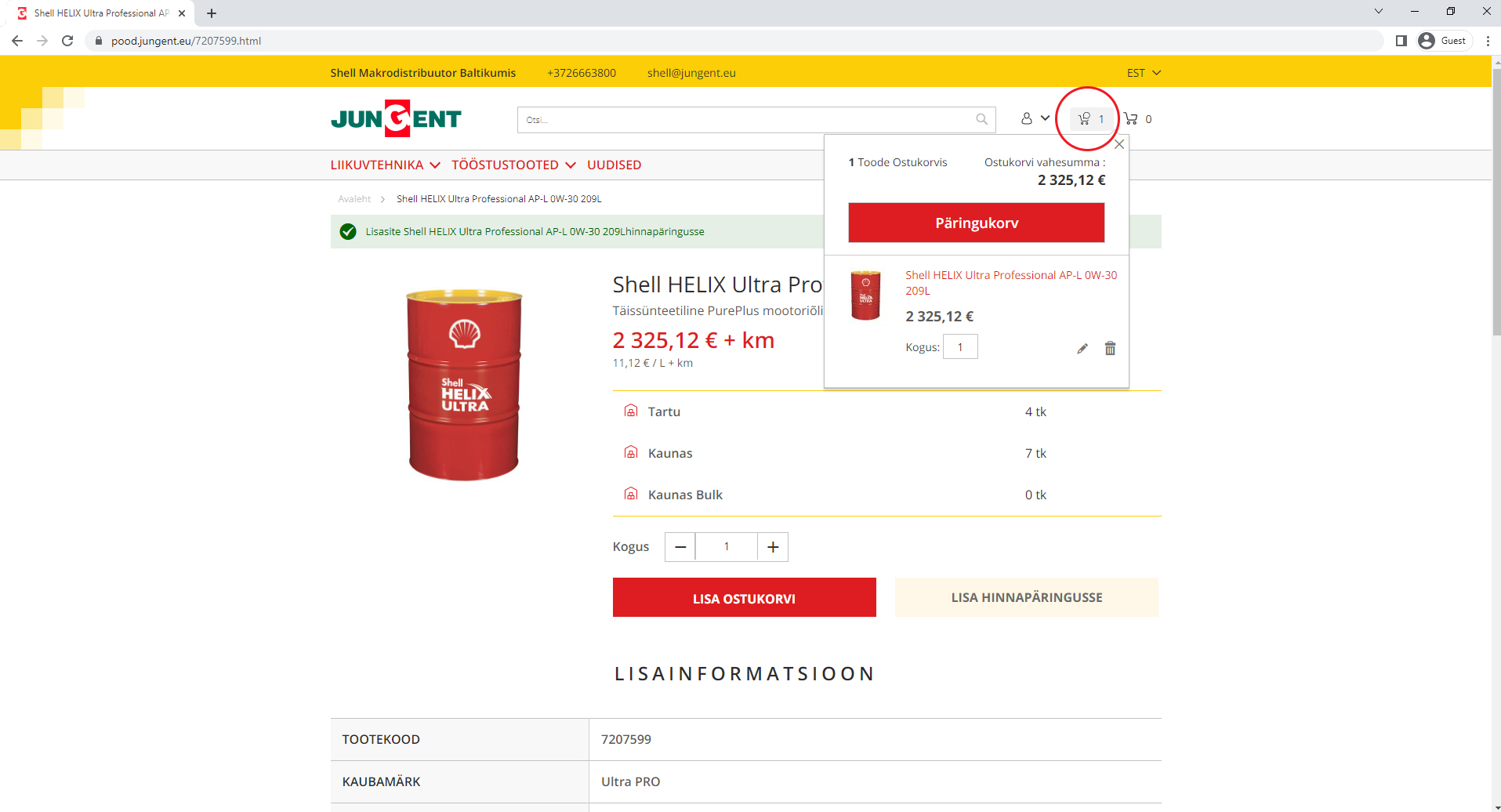This screenshot has width=1501, height=812.
Task: Open the user account icon menu
Action: pyautogui.click(x=1034, y=118)
